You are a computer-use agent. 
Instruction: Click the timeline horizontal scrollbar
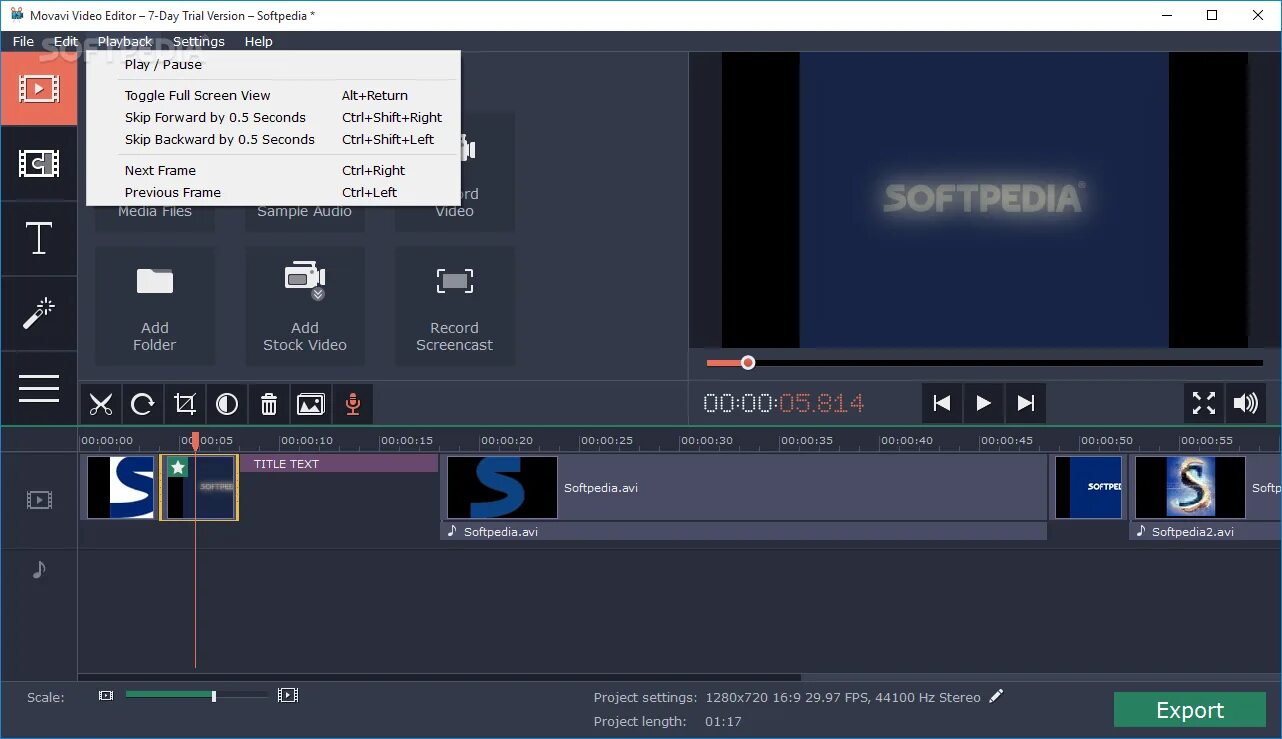[440, 677]
